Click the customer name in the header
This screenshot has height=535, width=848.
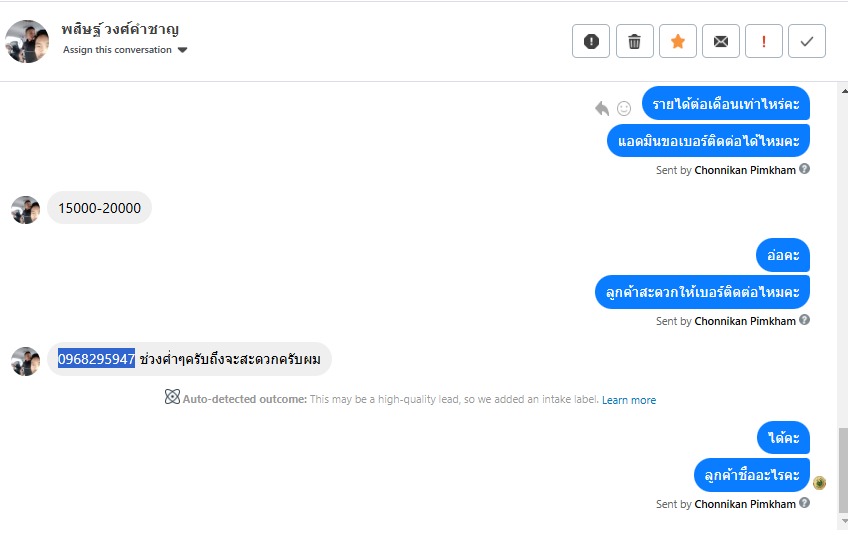(120, 29)
